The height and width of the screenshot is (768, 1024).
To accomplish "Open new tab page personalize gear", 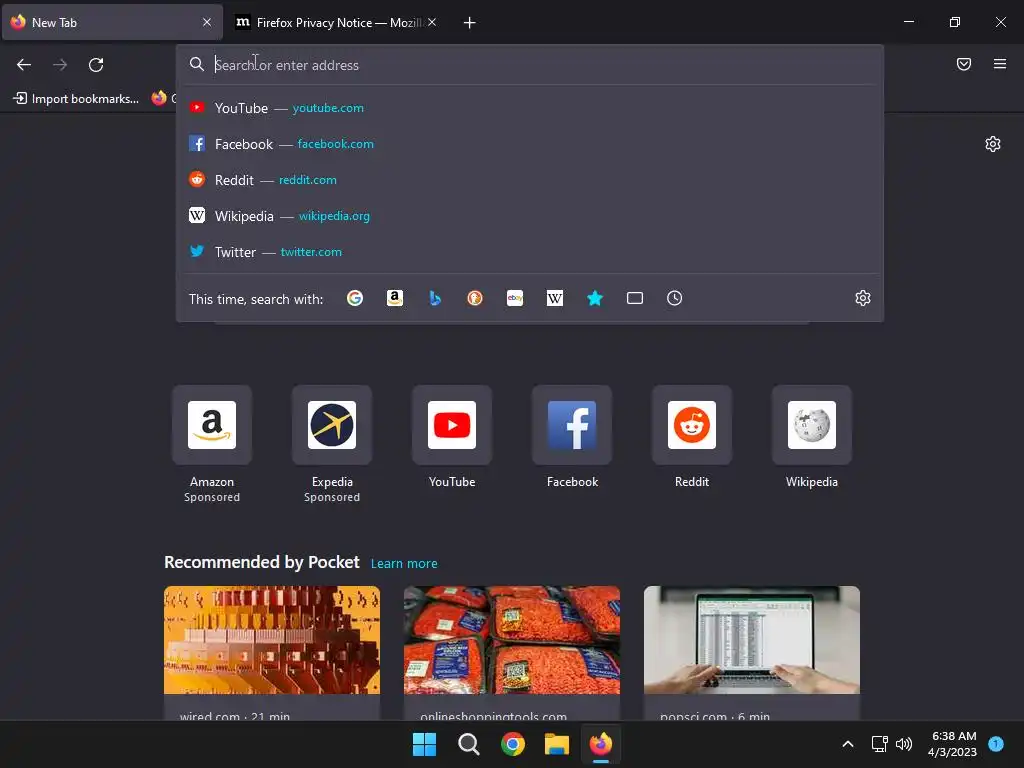I will tap(993, 144).
